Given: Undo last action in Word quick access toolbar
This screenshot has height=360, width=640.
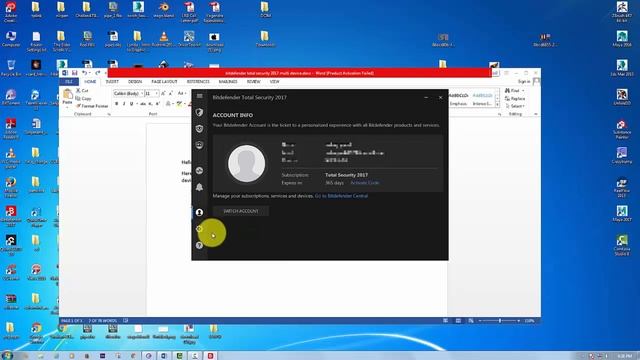Looking at the screenshot, I should coord(84,73).
